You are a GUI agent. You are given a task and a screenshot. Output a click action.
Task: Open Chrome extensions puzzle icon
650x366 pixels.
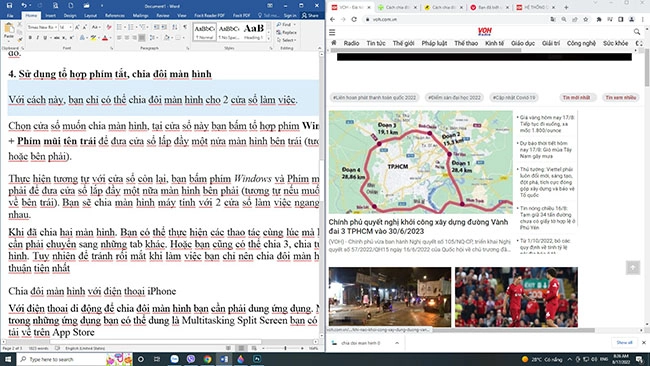coord(599,19)
